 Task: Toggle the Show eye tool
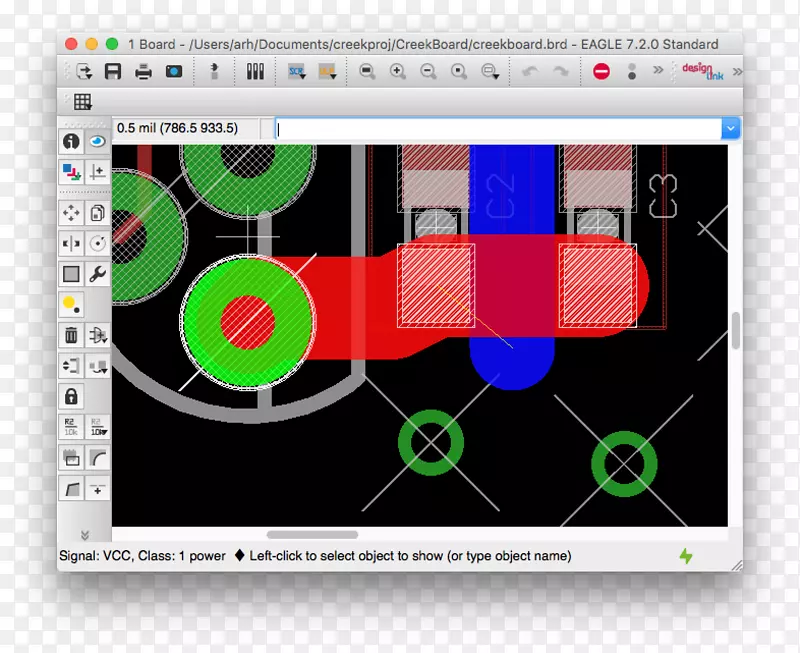coord(98,142)
